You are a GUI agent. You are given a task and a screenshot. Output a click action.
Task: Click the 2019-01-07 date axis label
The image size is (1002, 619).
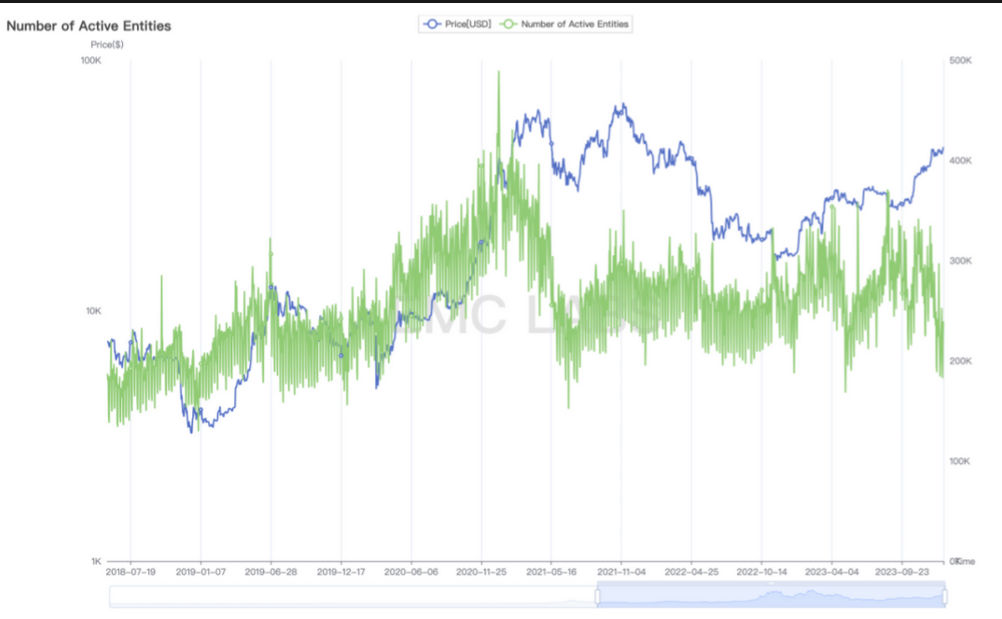pos(201,573)
